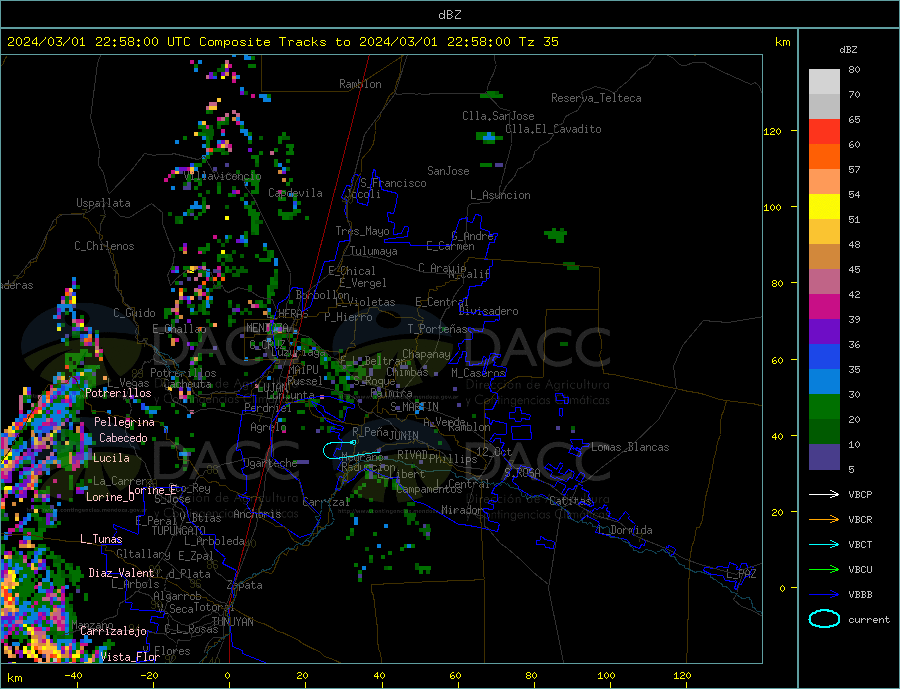
Task: Click the 'Tz 35' value in the header
Action: point(539,42)
